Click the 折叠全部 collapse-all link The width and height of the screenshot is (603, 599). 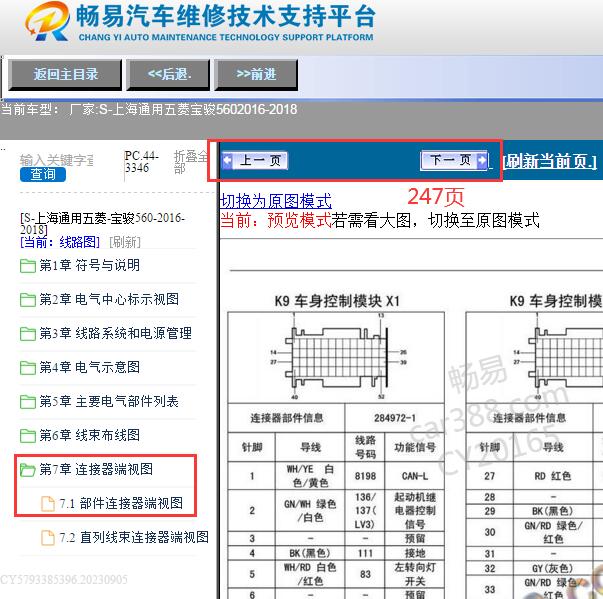[x=190, y=162]
